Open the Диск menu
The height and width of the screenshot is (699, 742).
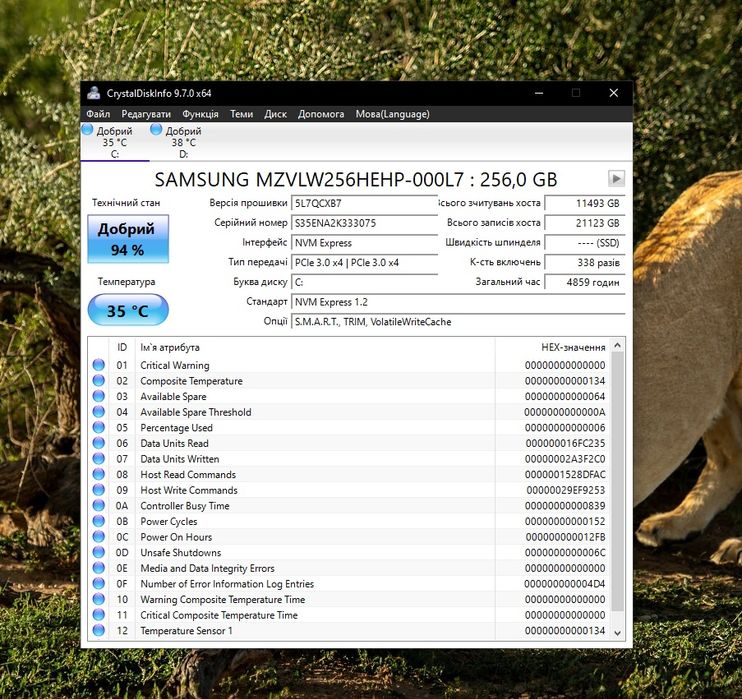coord(275,114)
